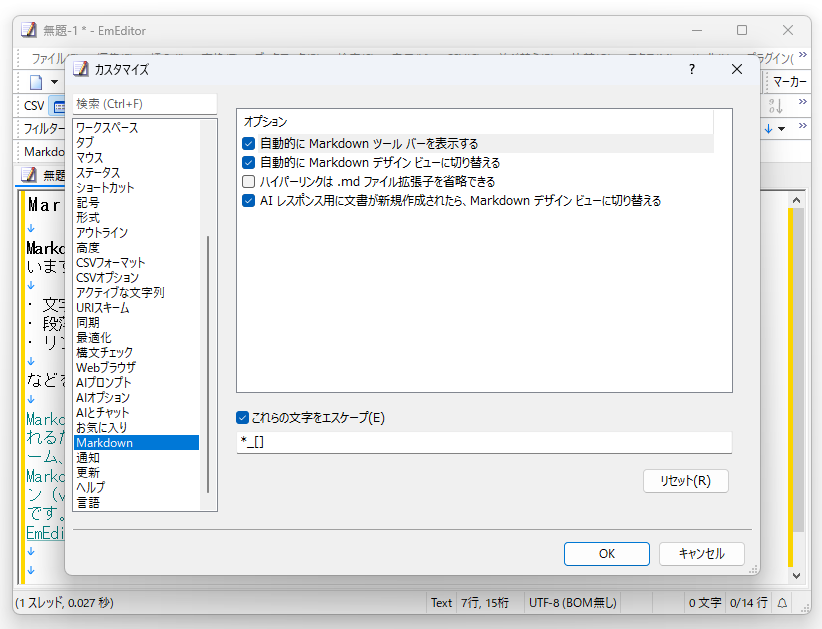Open the マーカー dropdown on the right
Screen dimensions: 822x629
[789, 80]
